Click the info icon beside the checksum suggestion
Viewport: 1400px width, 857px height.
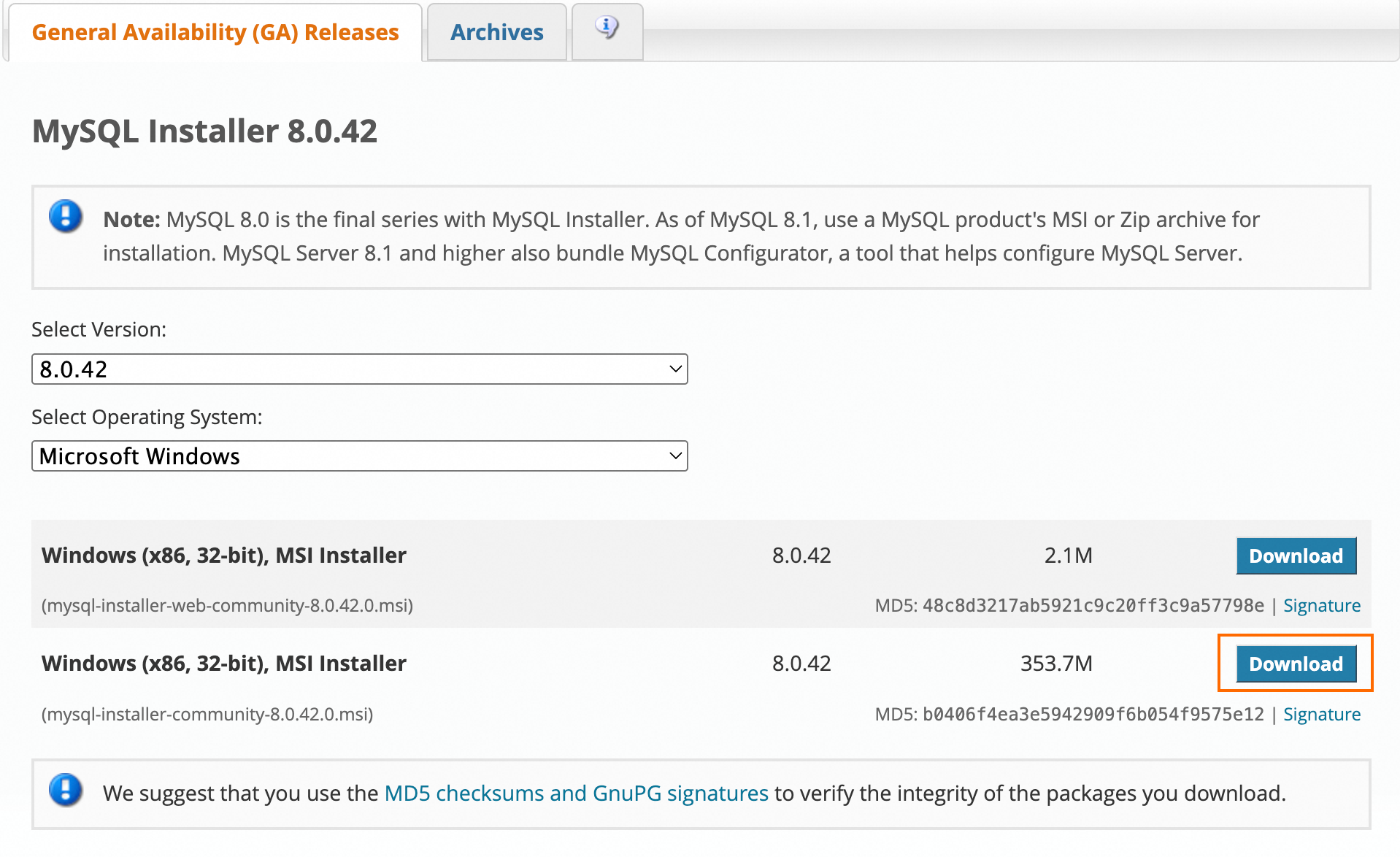66,791
